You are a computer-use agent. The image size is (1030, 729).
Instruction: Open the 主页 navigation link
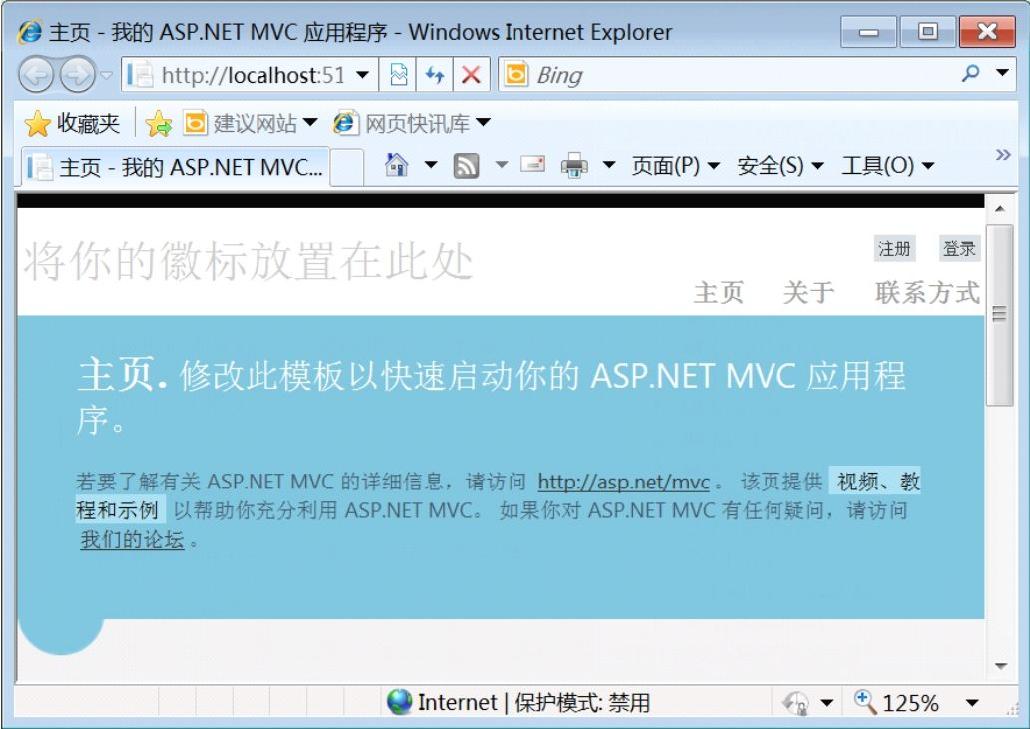pos(719,292)
